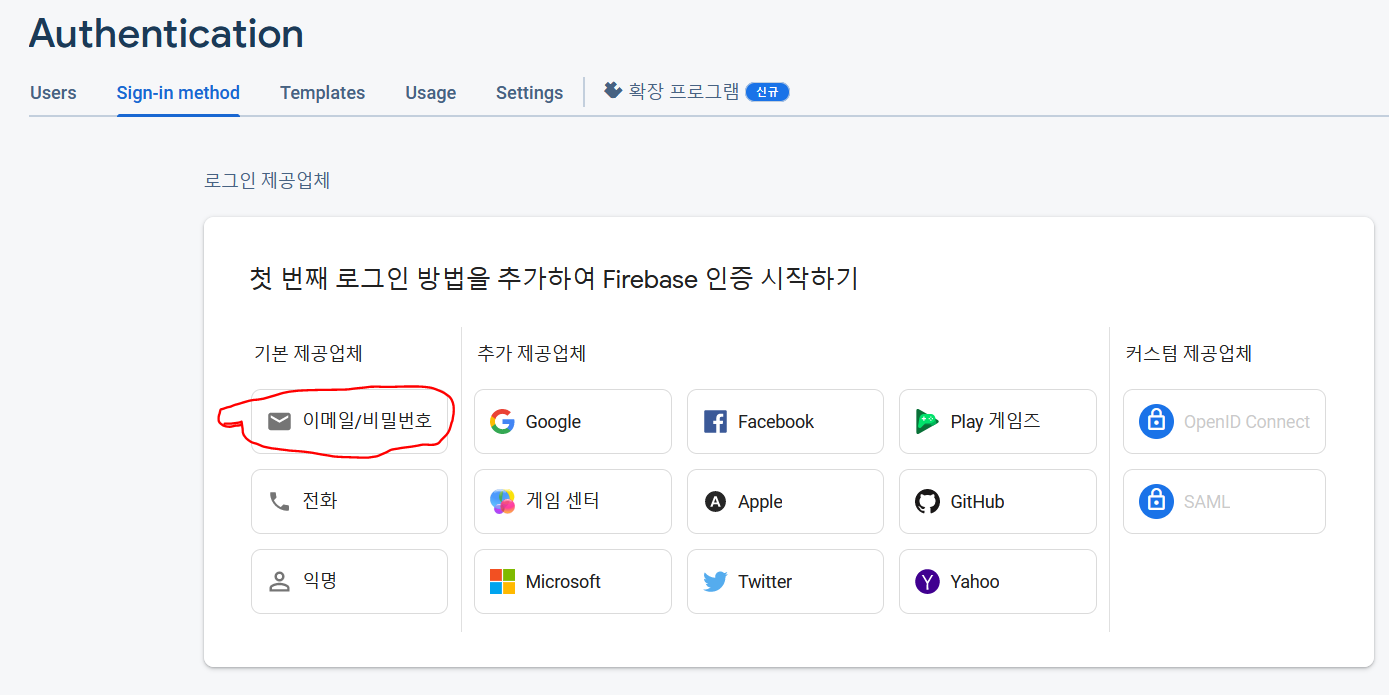Viewport: 1389px width, 695px height.
Task: Click the GitHub octocat icon
Action: tap(927, 501)
